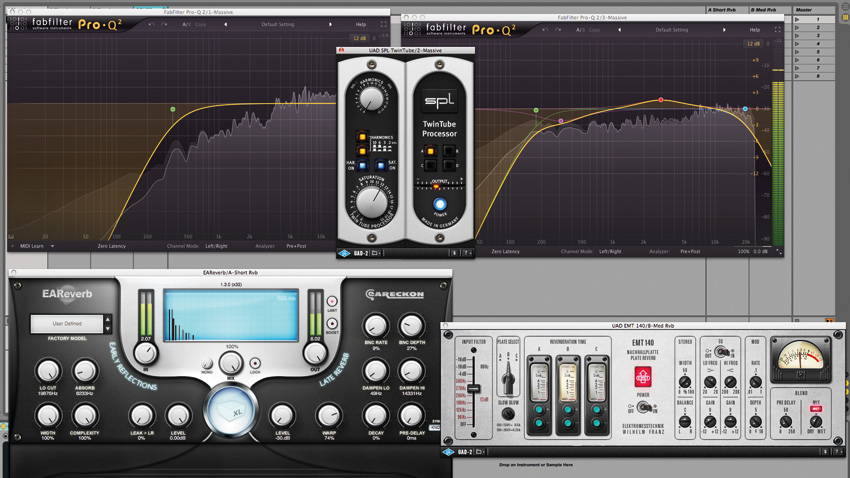
Task: Toggle the Mono button in EAReverb
Action: 207,363
